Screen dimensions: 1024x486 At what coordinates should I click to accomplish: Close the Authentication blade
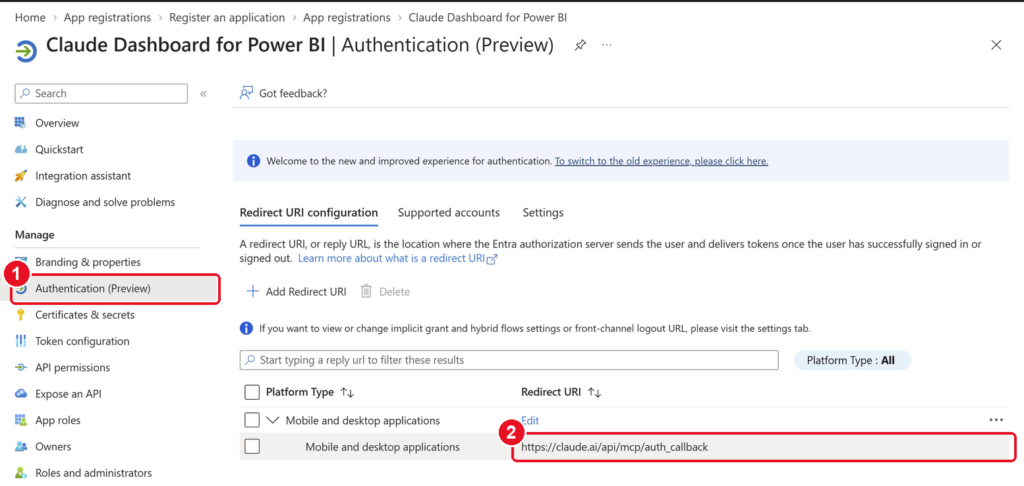pos(996,45)
